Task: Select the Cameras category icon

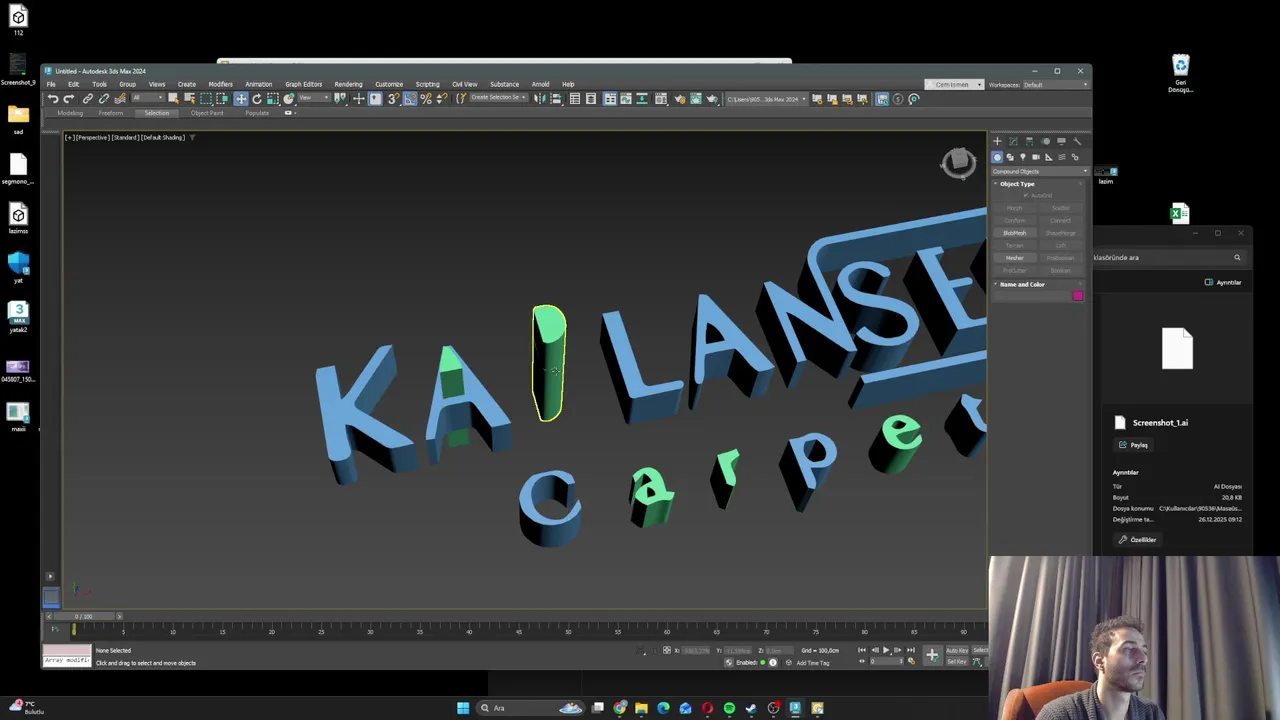Action: click(x=1036, y=157)
